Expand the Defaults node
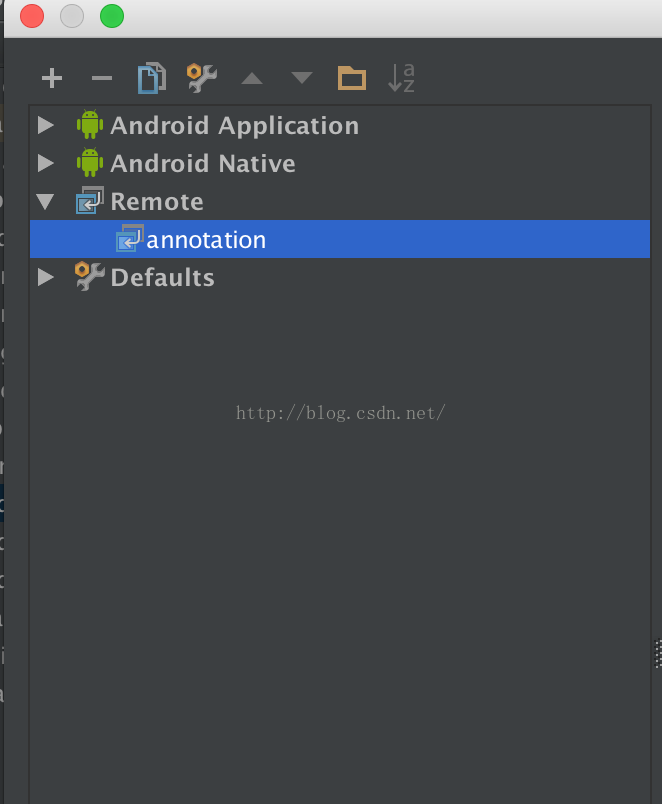This screenshot has width=662, height=804. 46,277
